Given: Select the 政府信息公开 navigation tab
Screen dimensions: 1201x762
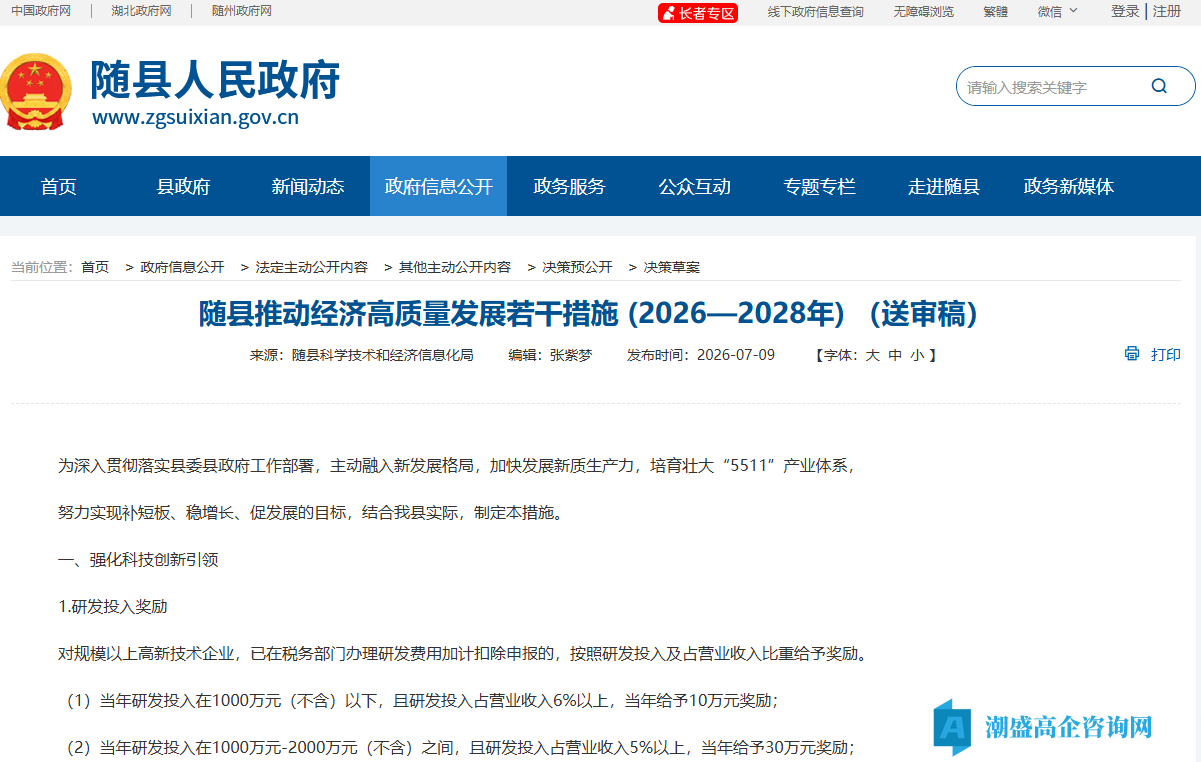Looking at the screenshot, I should 439,186.
